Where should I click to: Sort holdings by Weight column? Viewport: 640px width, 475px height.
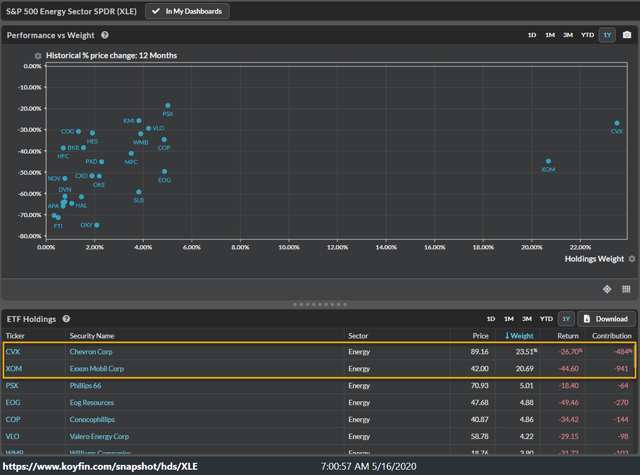[519, 336]
